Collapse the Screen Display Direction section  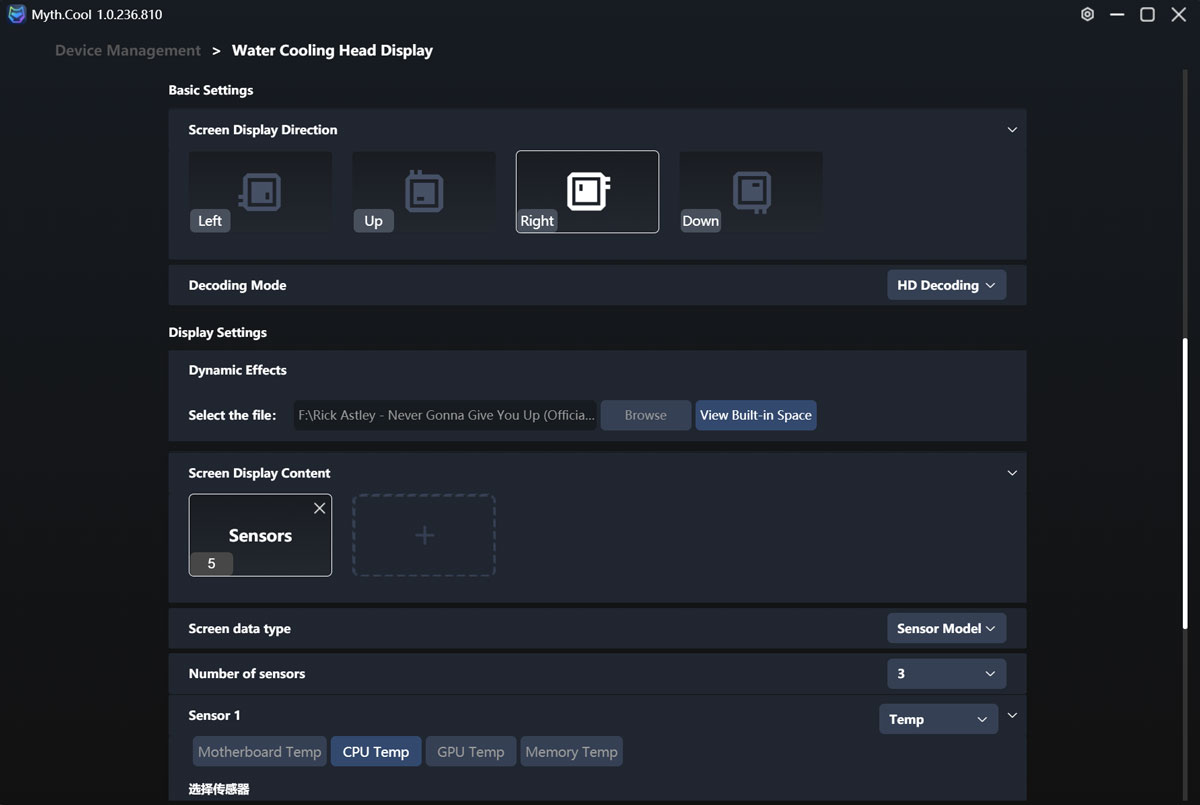click(x=1012, y=130)
